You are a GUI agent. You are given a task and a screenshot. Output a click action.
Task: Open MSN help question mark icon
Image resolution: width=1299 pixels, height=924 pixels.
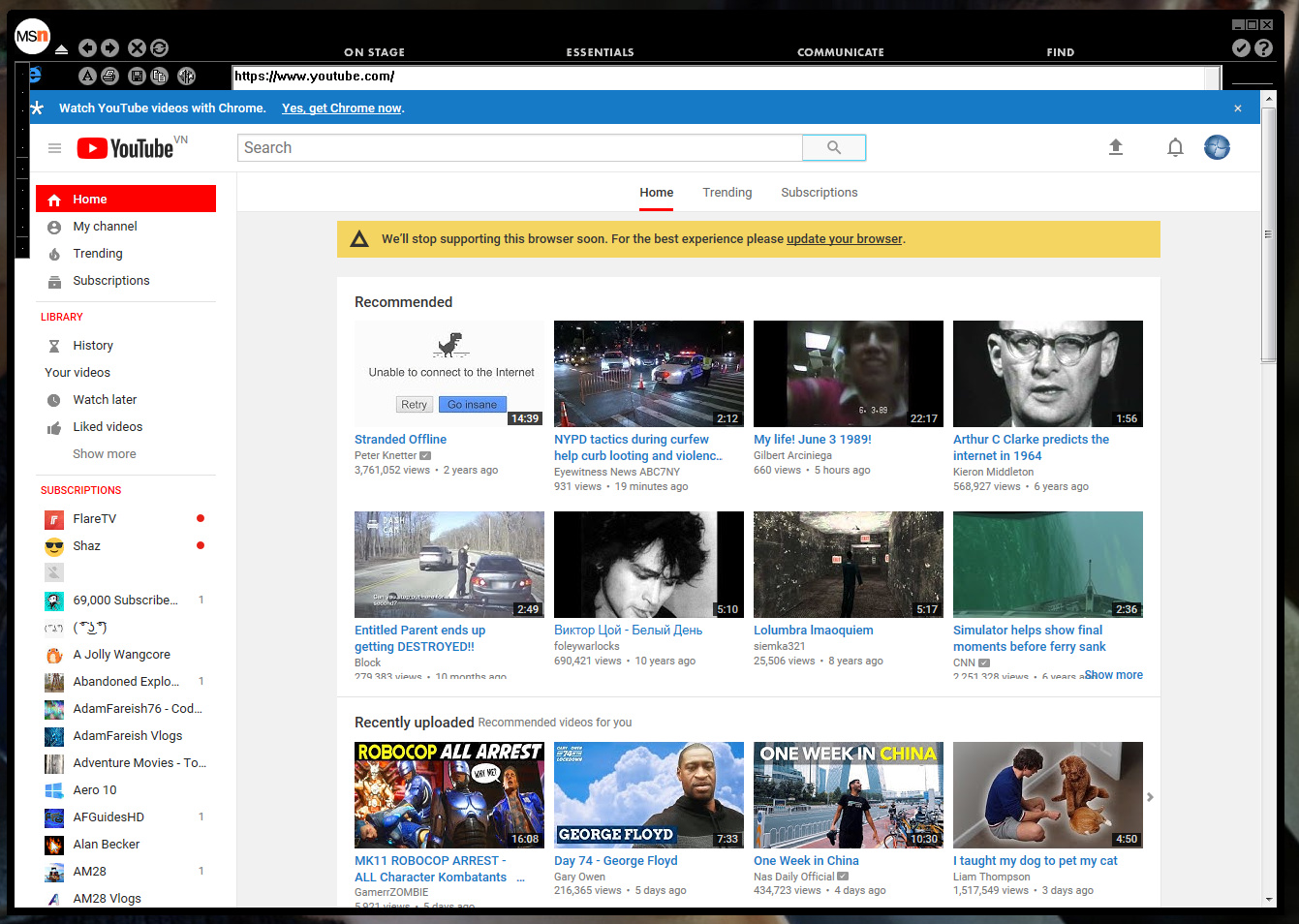coord(1264,47)
